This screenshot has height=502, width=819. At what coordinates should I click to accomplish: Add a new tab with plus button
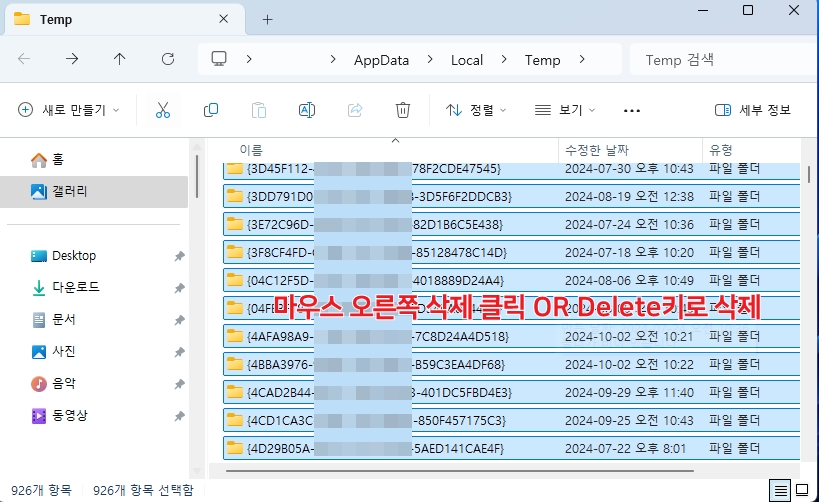coord(267,20)
